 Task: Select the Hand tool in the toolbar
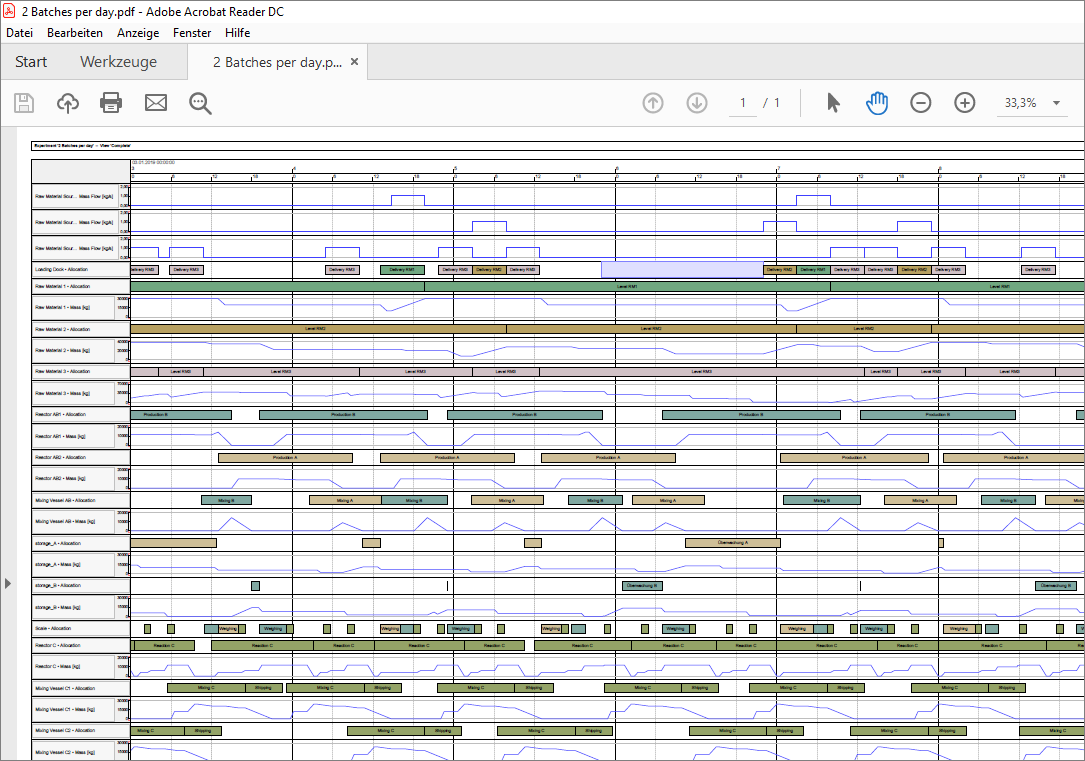pos(876,102)
